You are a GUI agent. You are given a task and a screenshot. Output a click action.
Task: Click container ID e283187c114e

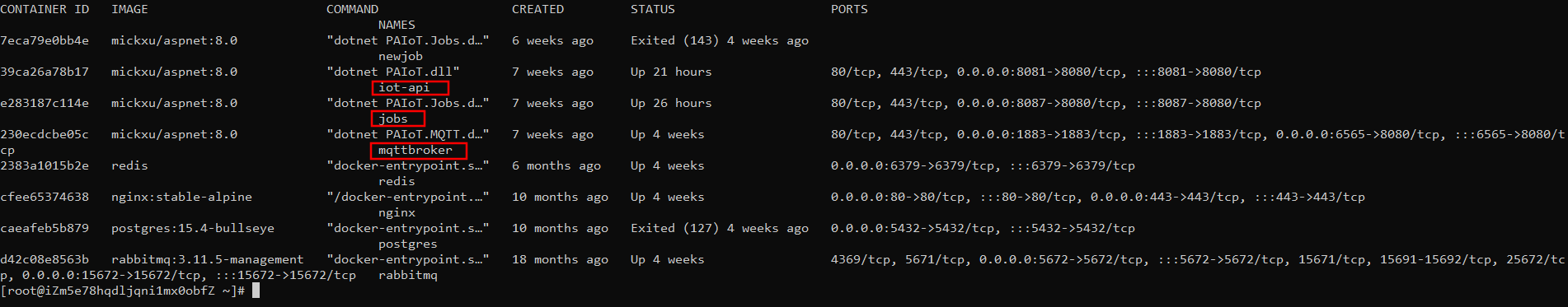coord(45,103)
